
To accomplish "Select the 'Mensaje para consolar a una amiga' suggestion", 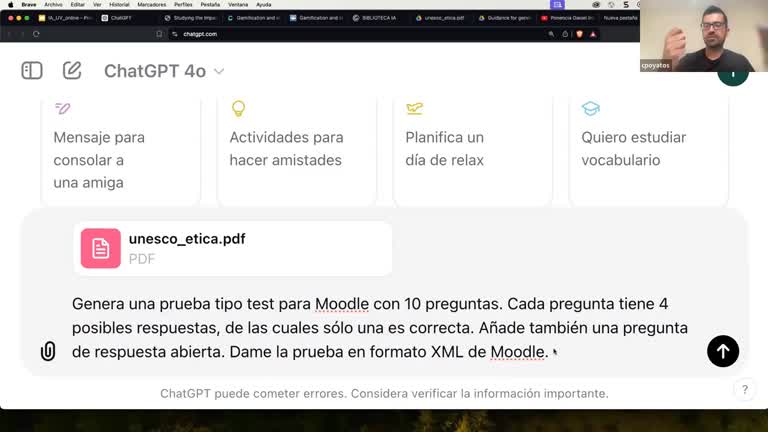I will coord(121,152).
